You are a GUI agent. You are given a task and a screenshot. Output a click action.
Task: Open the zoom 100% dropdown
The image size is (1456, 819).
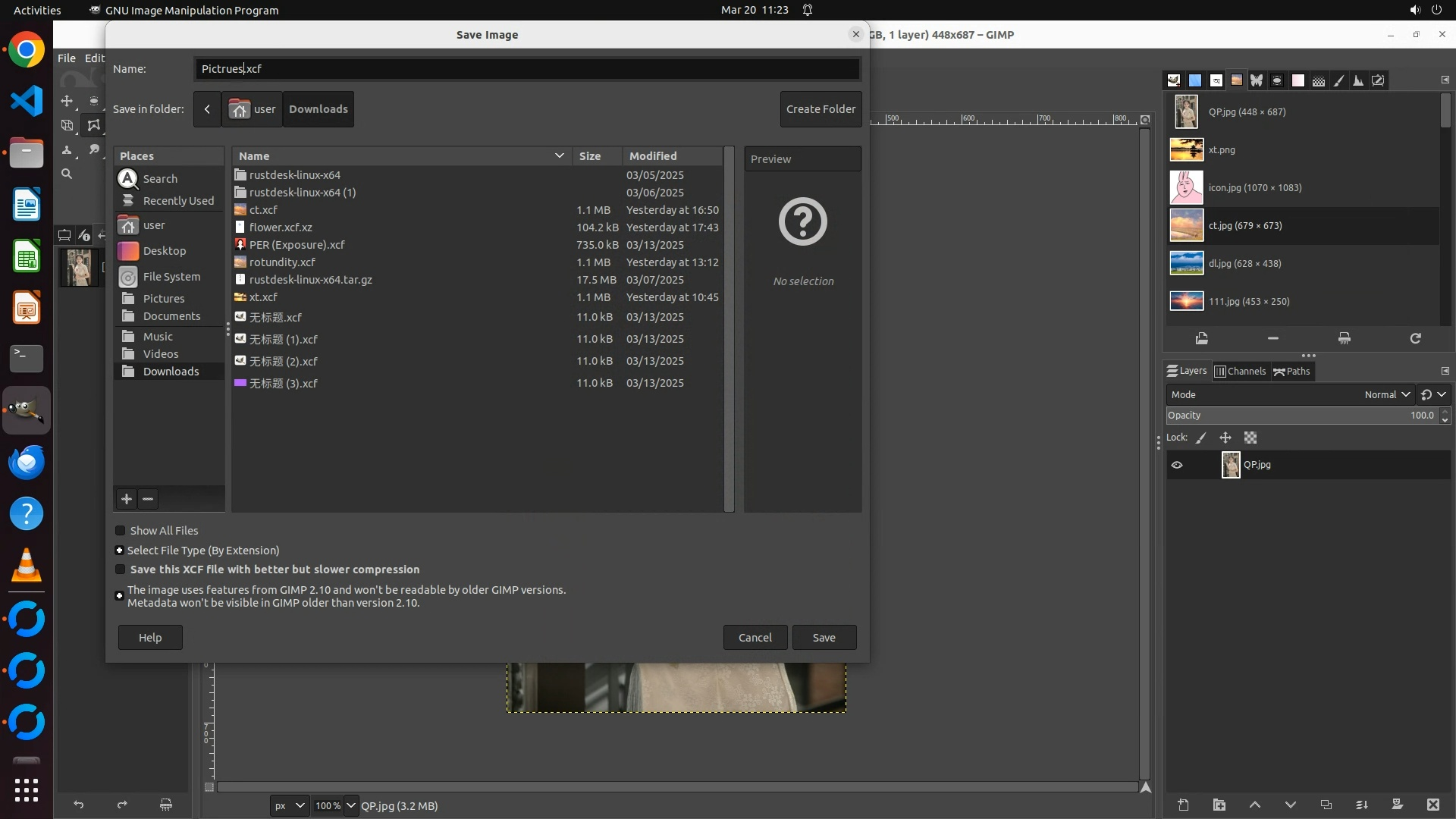(350, 805)
